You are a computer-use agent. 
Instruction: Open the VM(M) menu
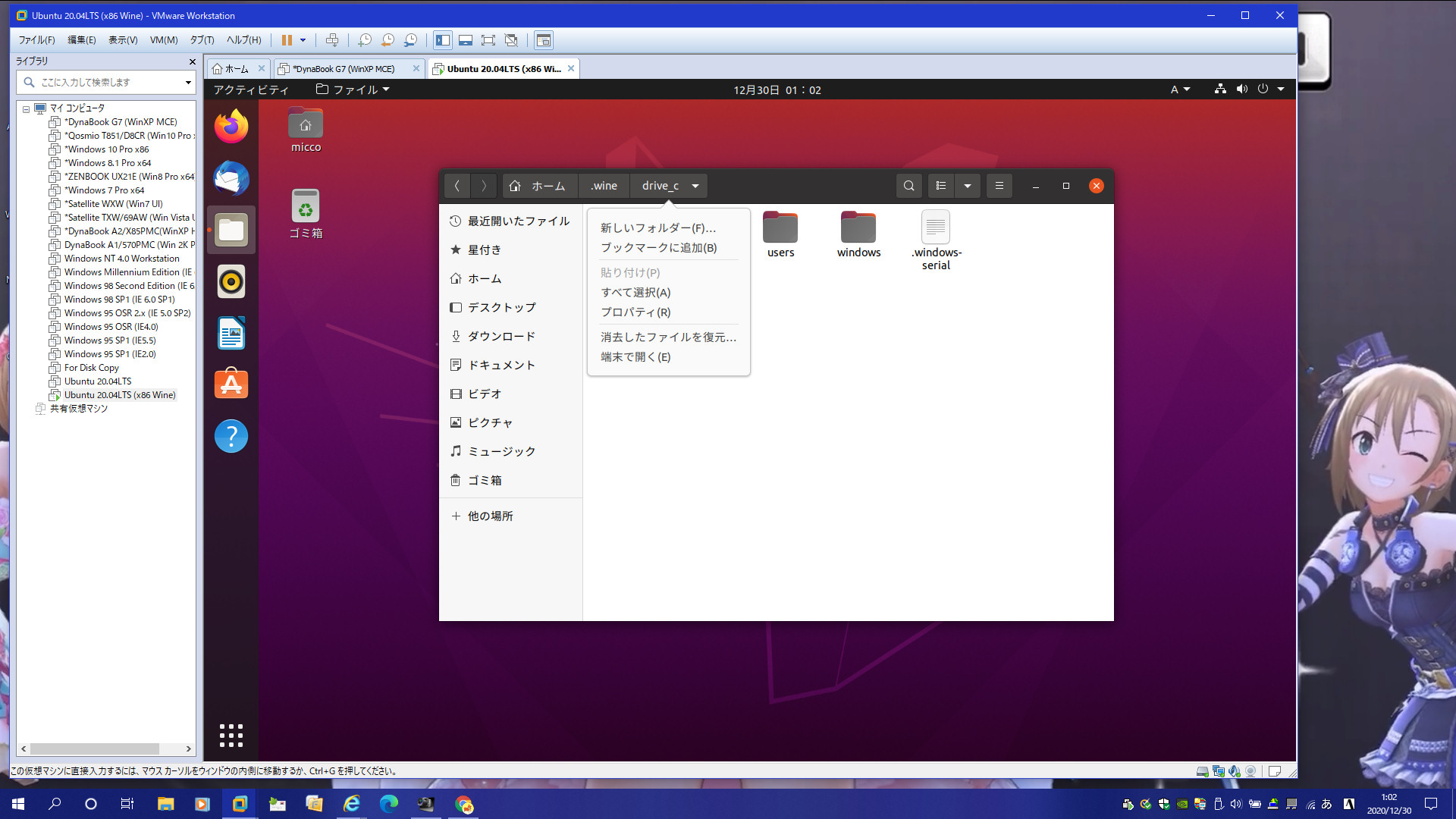(163, 40)
